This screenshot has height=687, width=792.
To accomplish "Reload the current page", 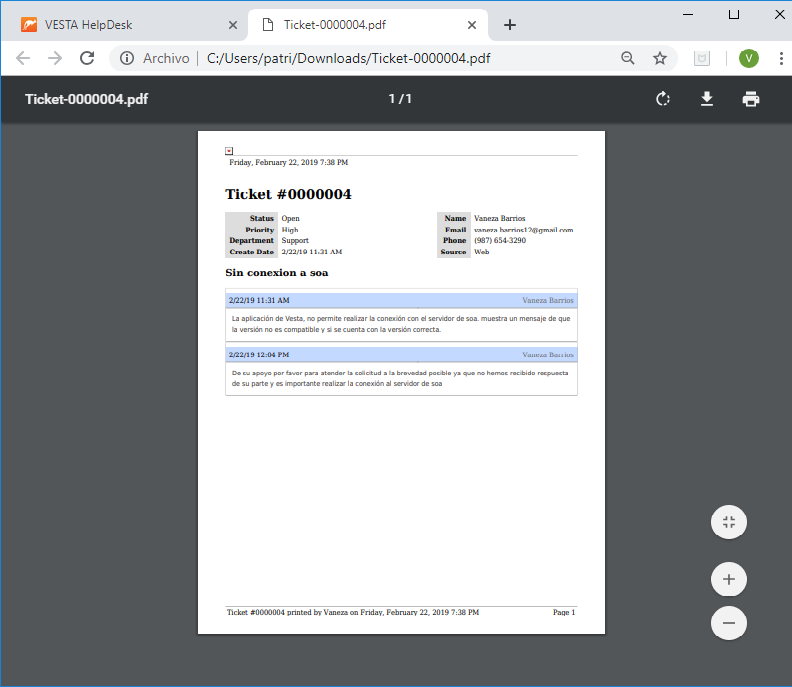I will coord(87,58).
